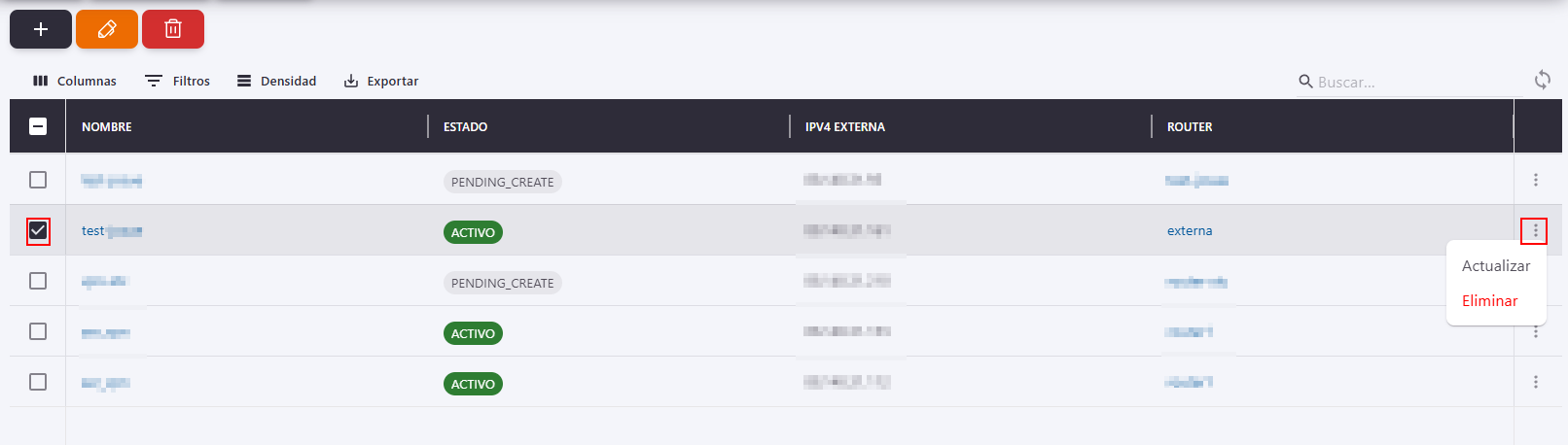
Task: Choose Eliminar from the context menu
Action: tap(1489, 301)
